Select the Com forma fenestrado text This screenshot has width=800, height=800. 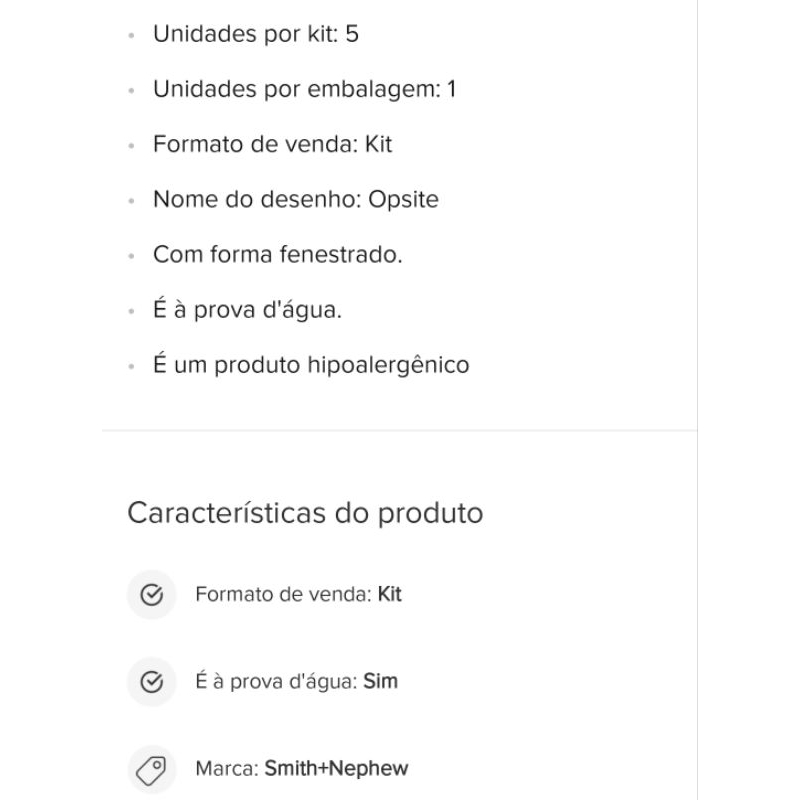pyautogui.click(x=278, y=255)
